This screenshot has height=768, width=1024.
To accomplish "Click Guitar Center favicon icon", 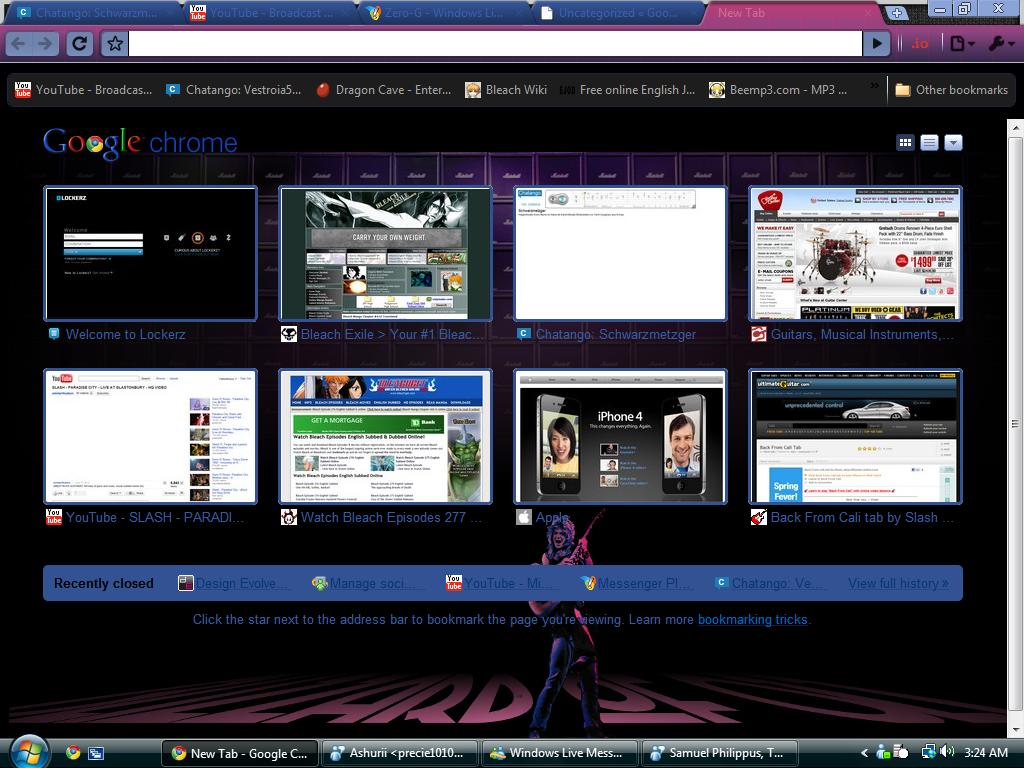I will (759, 334).
